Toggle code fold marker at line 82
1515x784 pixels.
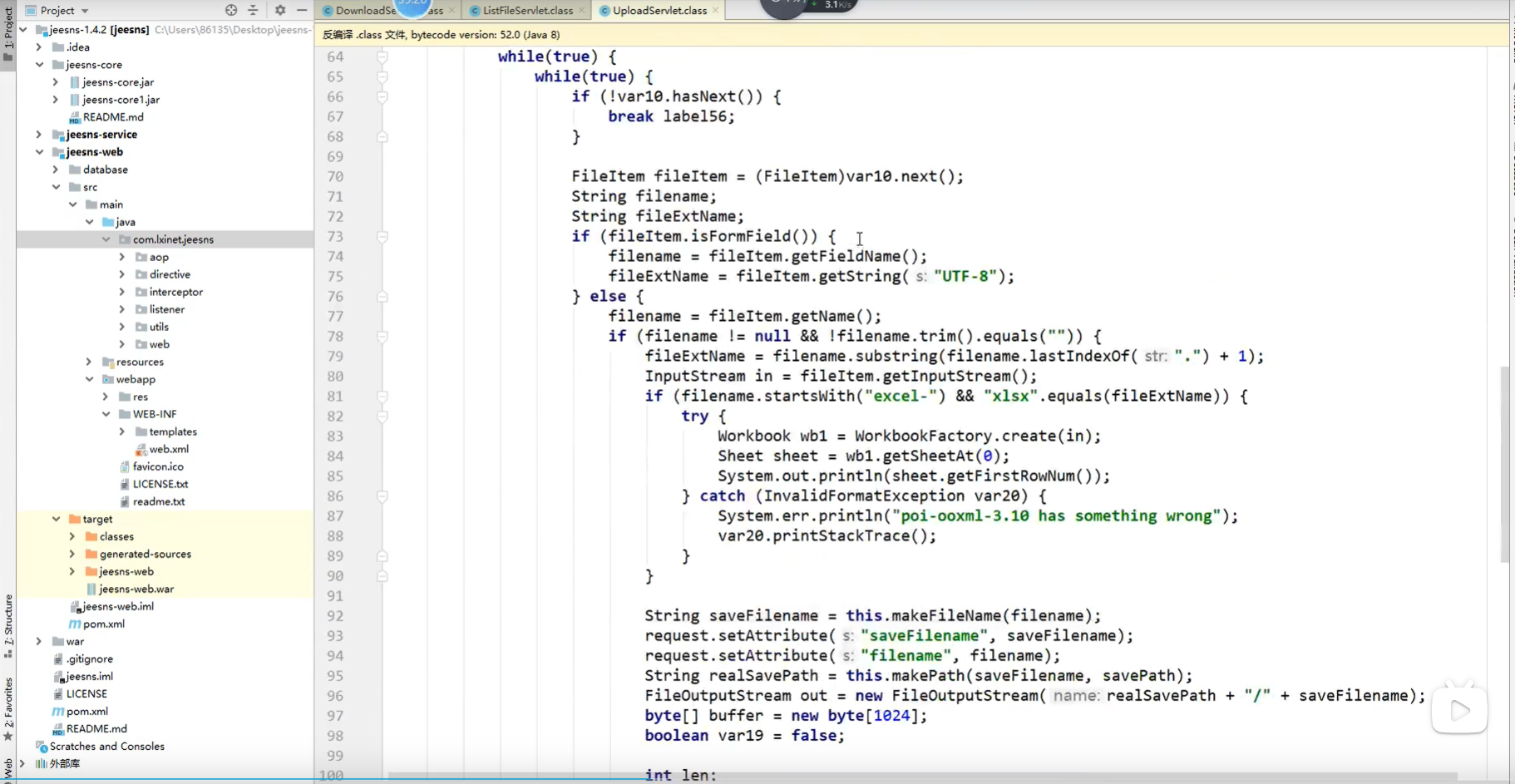(x=382, y=416)
